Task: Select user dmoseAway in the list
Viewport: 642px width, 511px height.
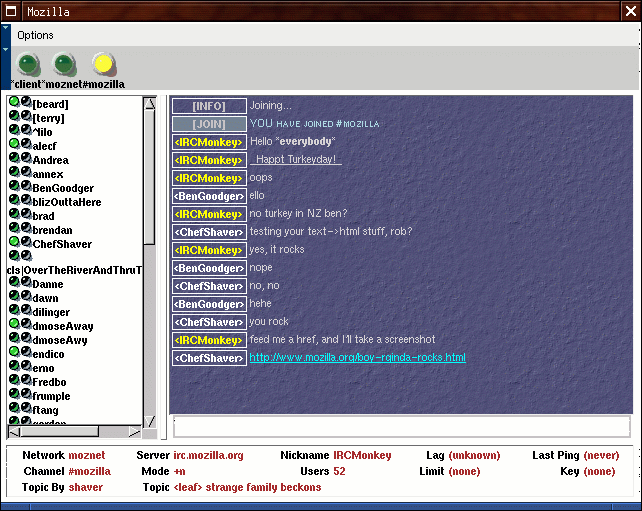Action: 63,326
